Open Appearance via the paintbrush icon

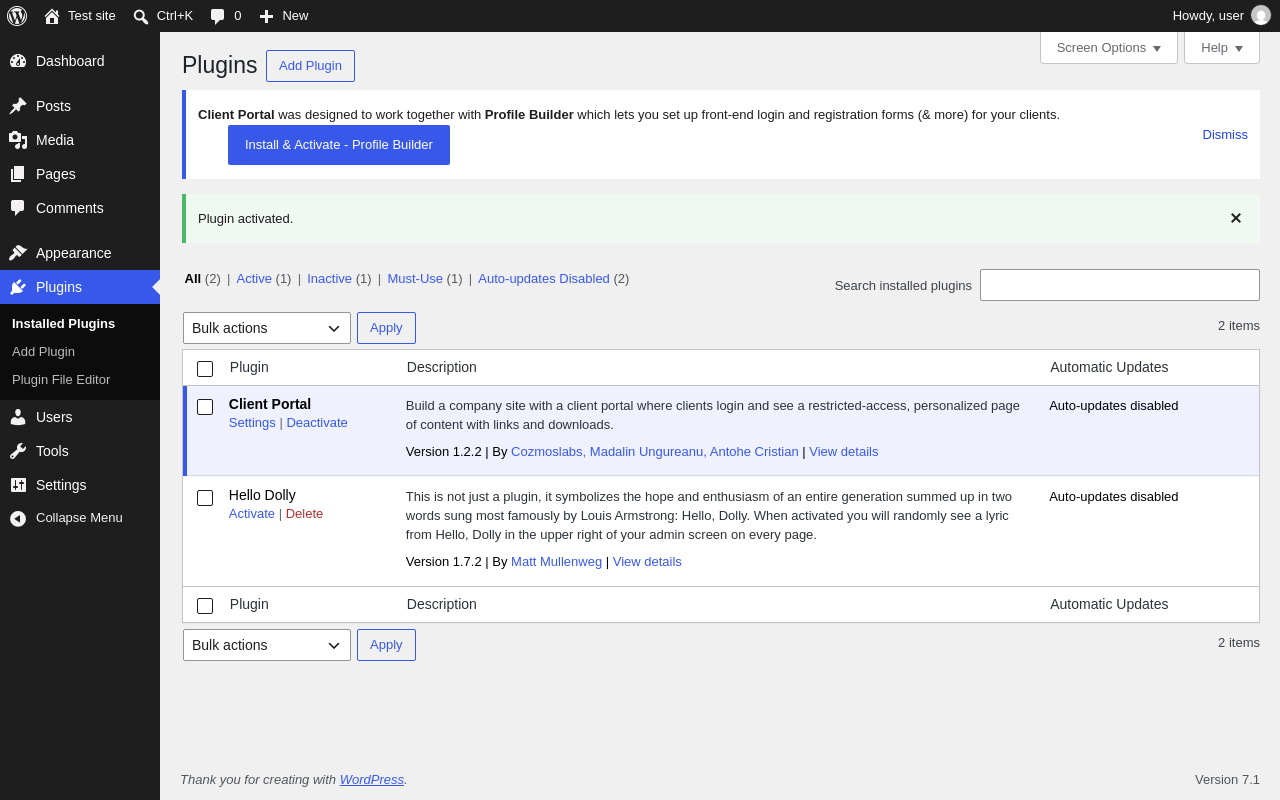(18, 253)
